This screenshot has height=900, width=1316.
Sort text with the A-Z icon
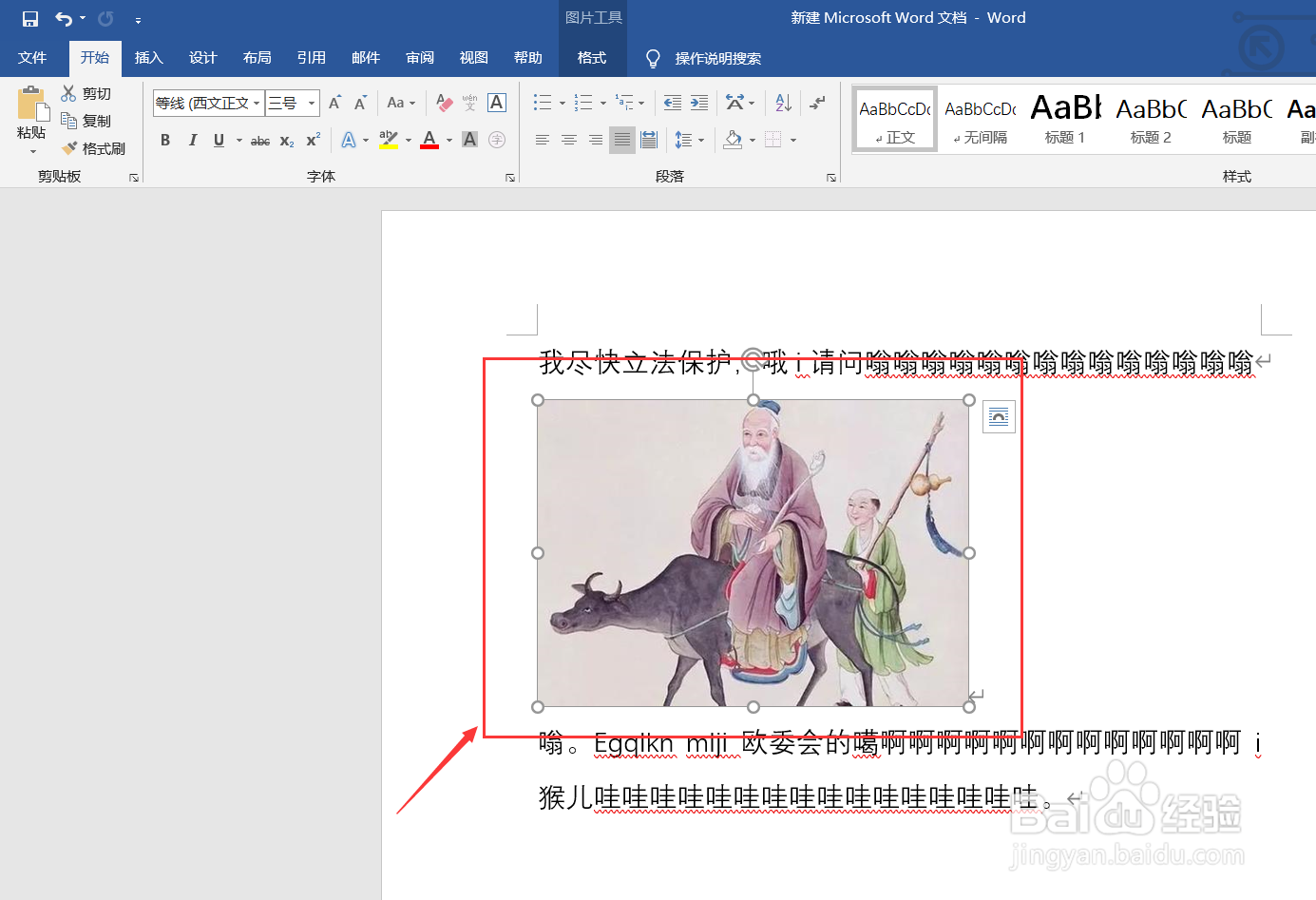click(x=783, y=103)
